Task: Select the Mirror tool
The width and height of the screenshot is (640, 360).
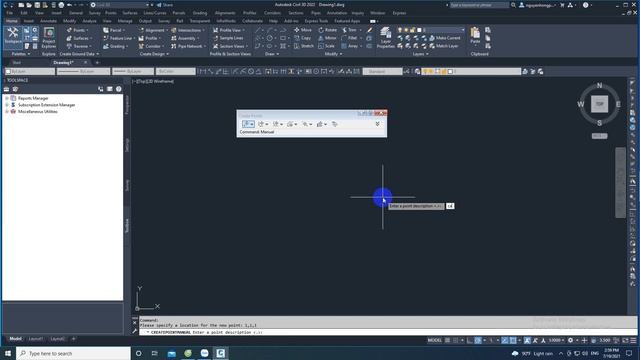Action: [x=327, y=38]
